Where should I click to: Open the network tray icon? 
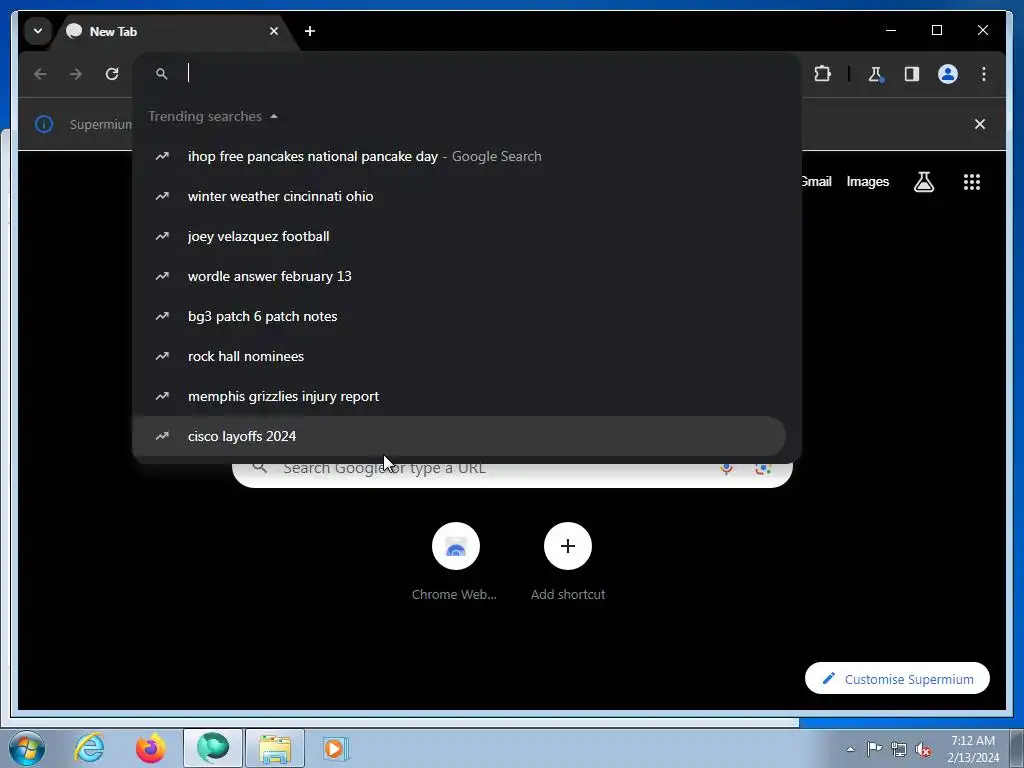[899, 749]
